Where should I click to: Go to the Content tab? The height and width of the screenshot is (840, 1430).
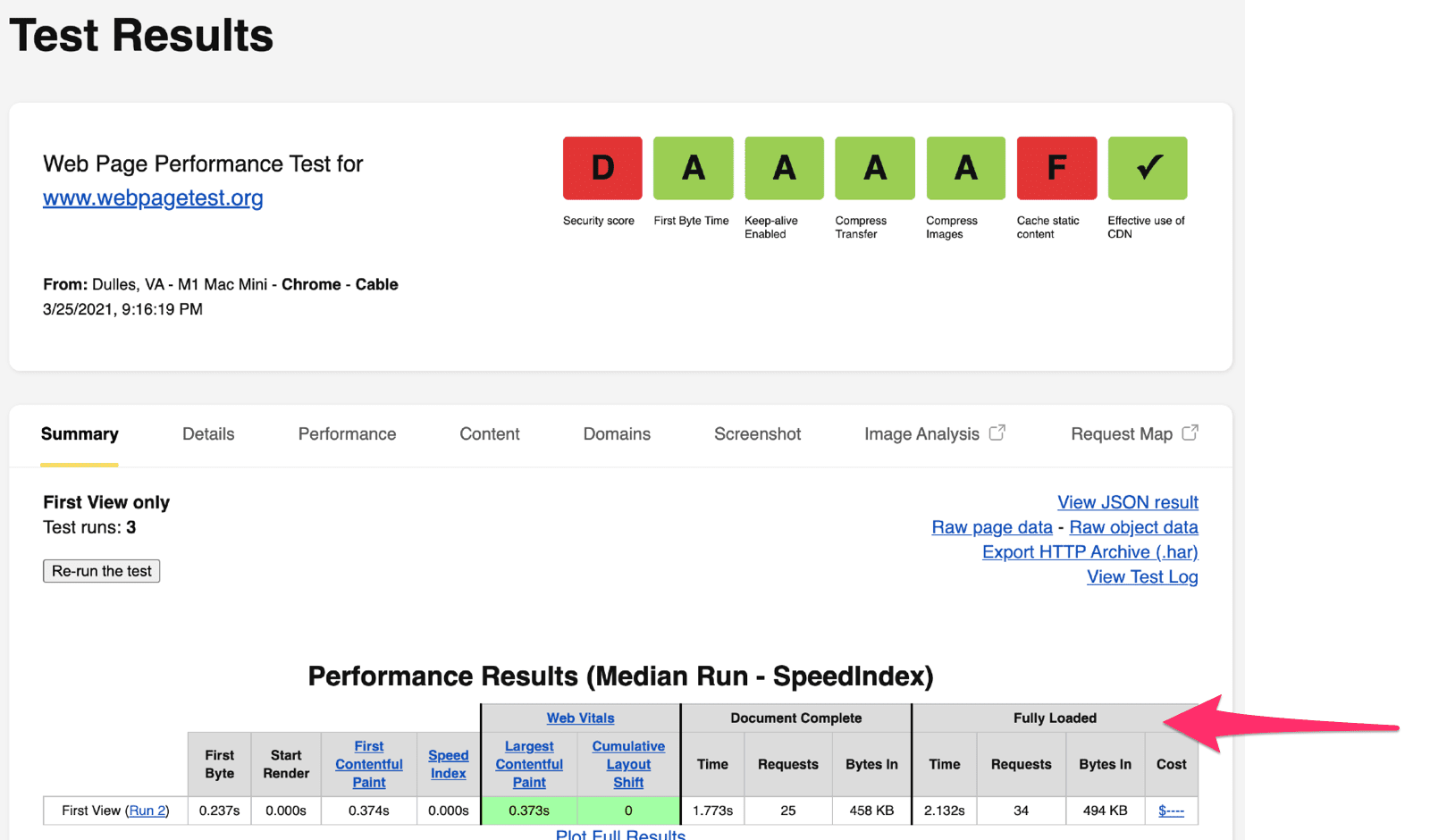coord(490,434)
